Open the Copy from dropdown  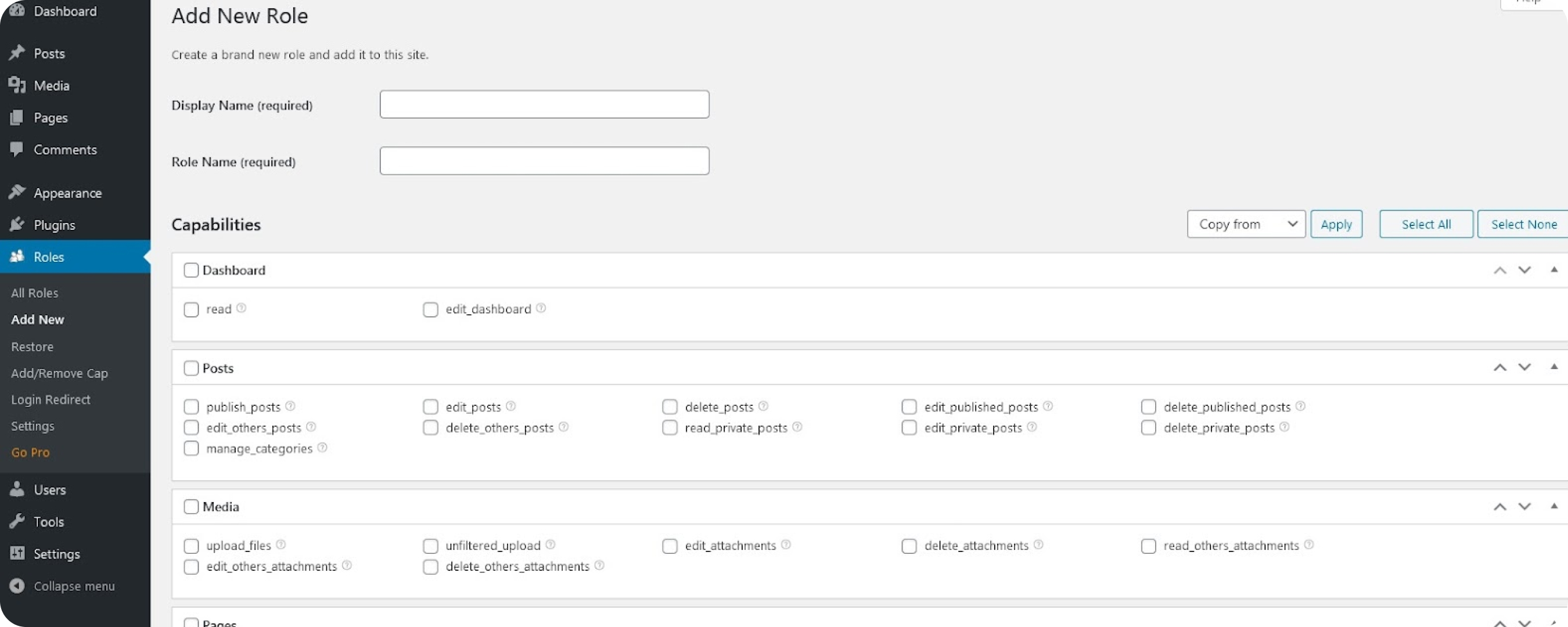(1246, 224)
